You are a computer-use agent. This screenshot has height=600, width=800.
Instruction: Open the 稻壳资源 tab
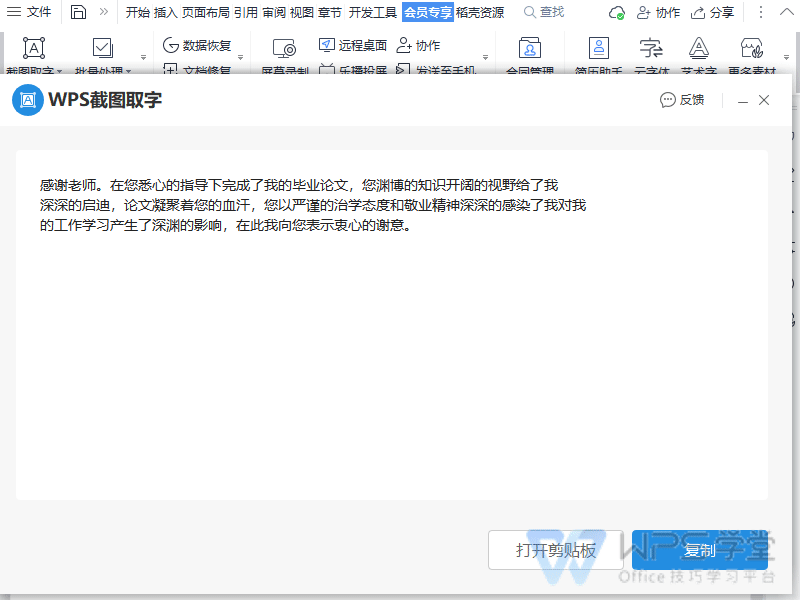[480, 12]
